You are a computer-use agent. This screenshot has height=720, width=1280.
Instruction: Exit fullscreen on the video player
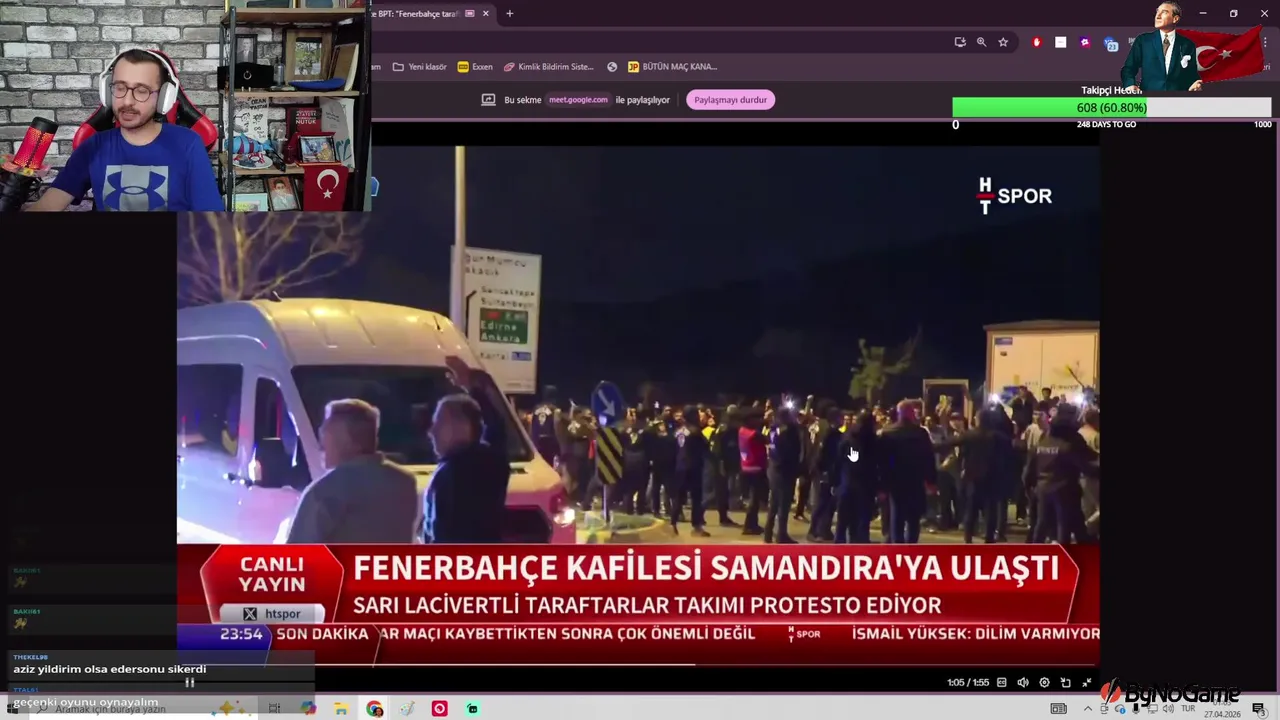click(1087, 682)
